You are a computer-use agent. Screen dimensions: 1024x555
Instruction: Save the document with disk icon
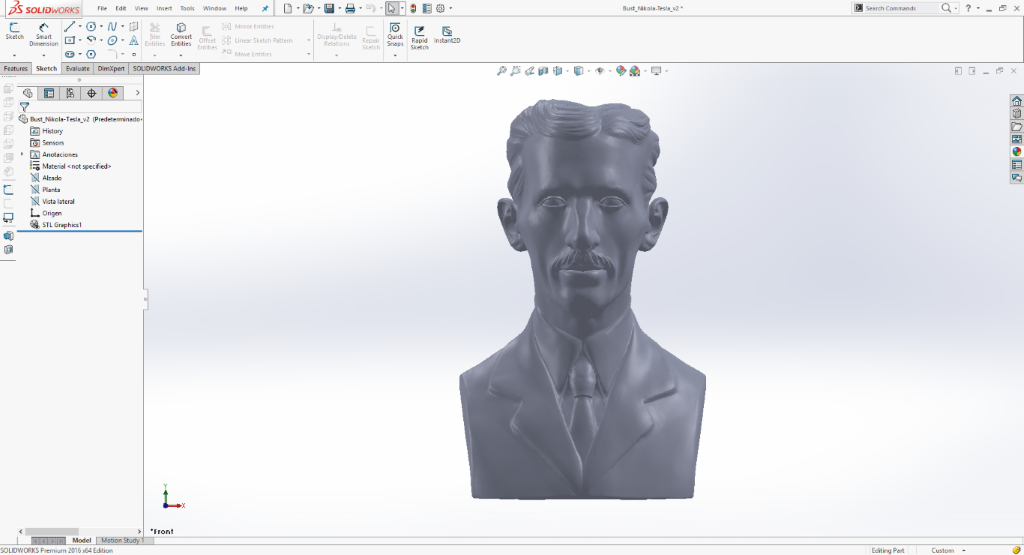329,8
